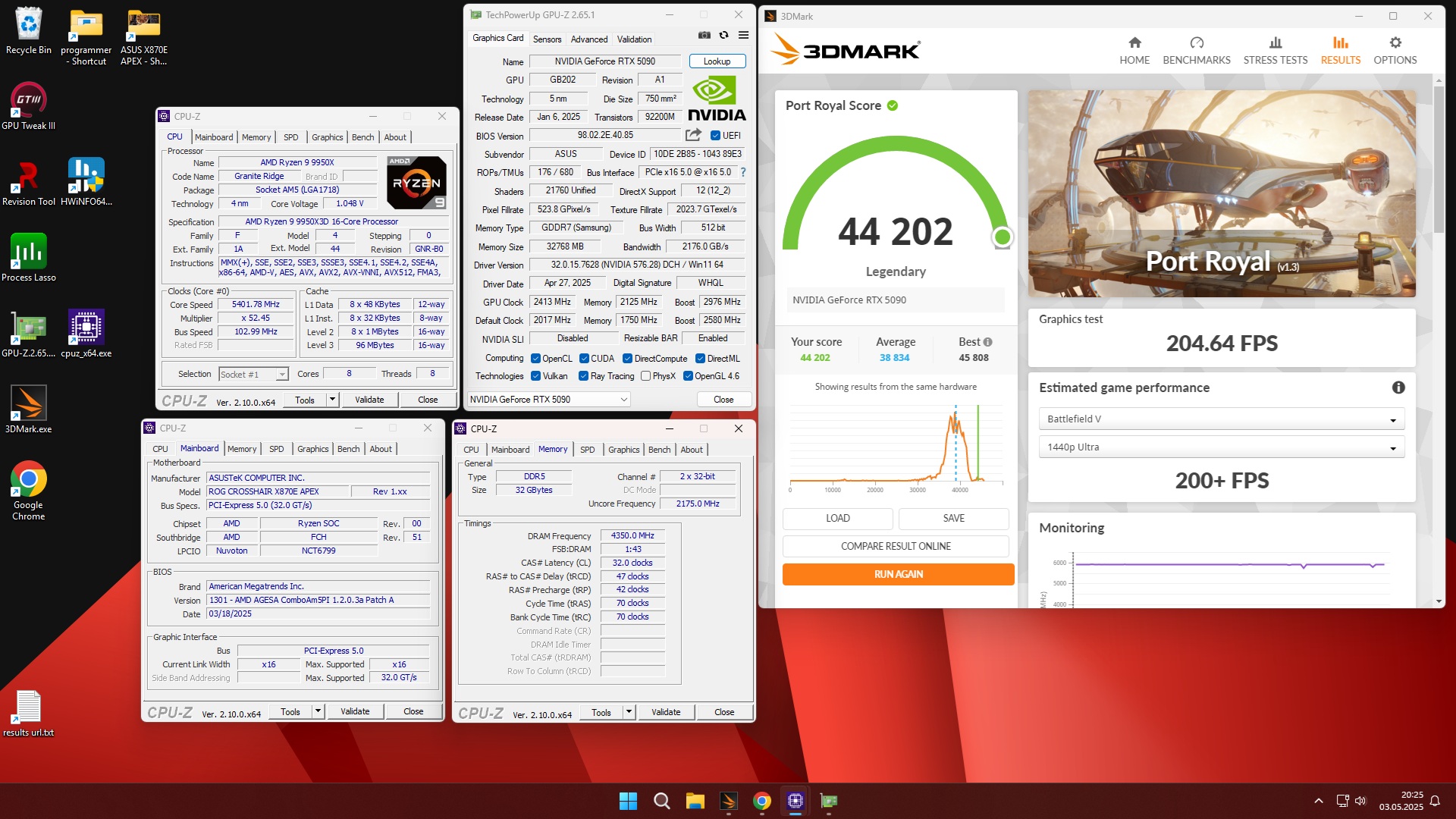Click Port Royal score gauge end marker
Image resolution: width=1456 pixels, height=819 pixels.
(x=1003, y=237)
